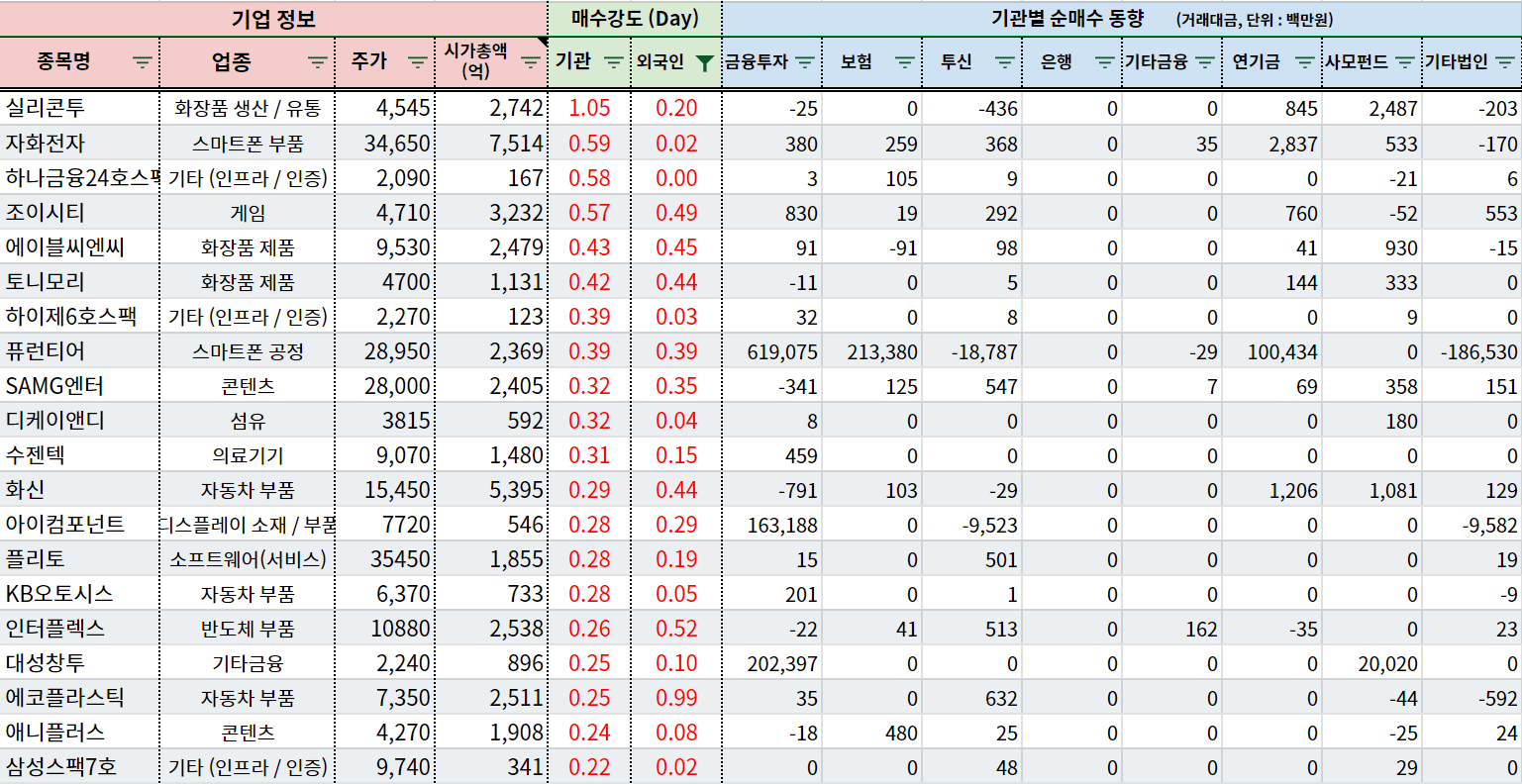Select the 조이시티 stock name cell

[79, 212]
